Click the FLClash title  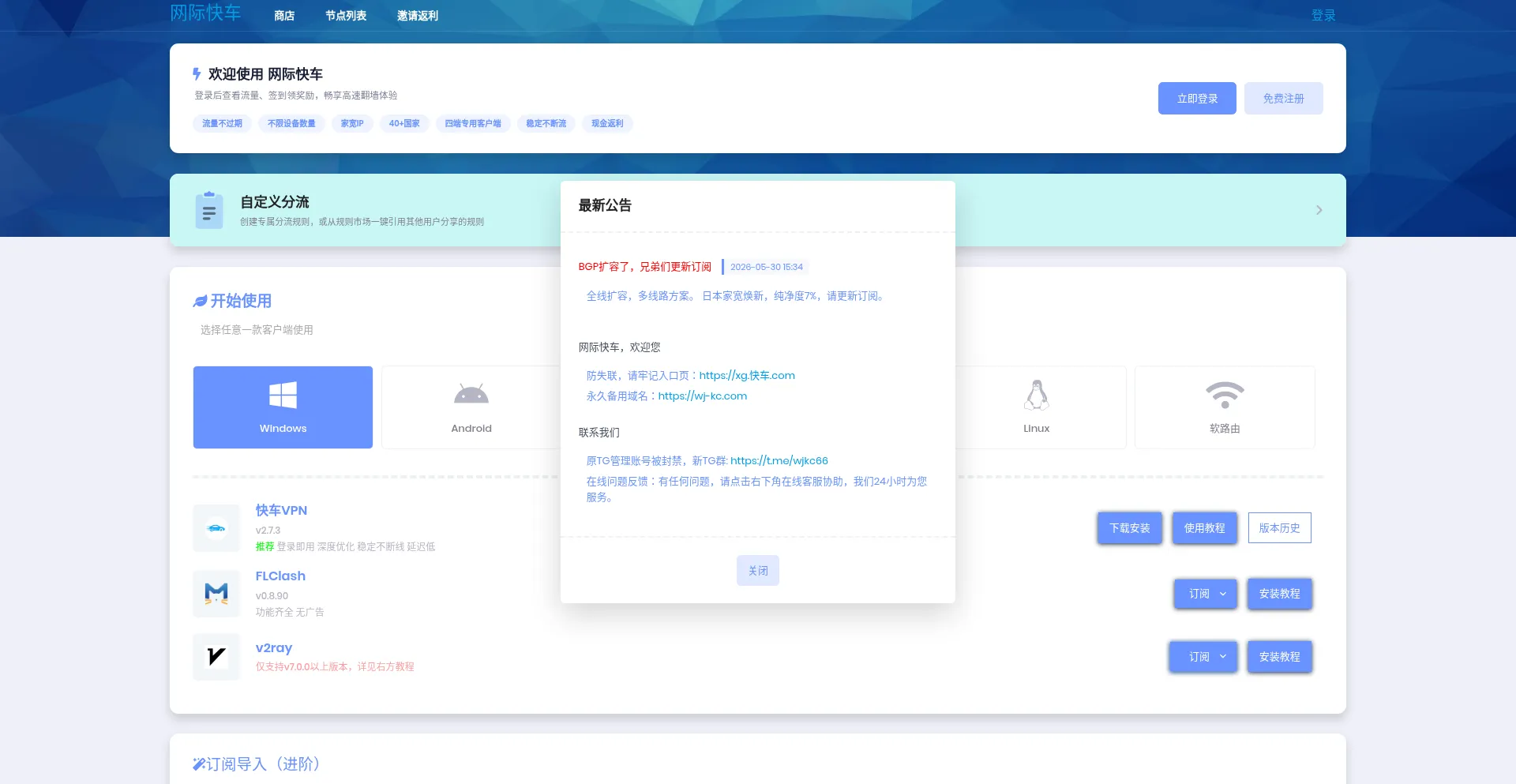280,576
